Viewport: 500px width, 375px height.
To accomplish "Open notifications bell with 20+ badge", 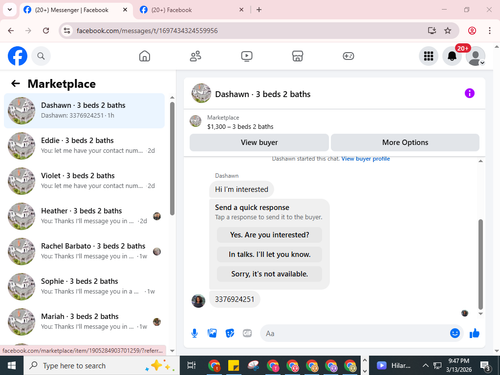I will [x=452, y=56].
